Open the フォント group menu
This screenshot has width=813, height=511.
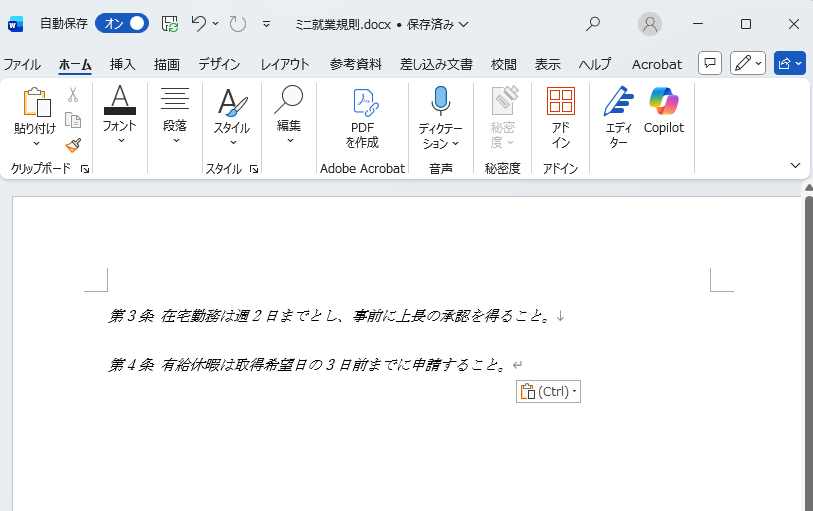point(120,115)
